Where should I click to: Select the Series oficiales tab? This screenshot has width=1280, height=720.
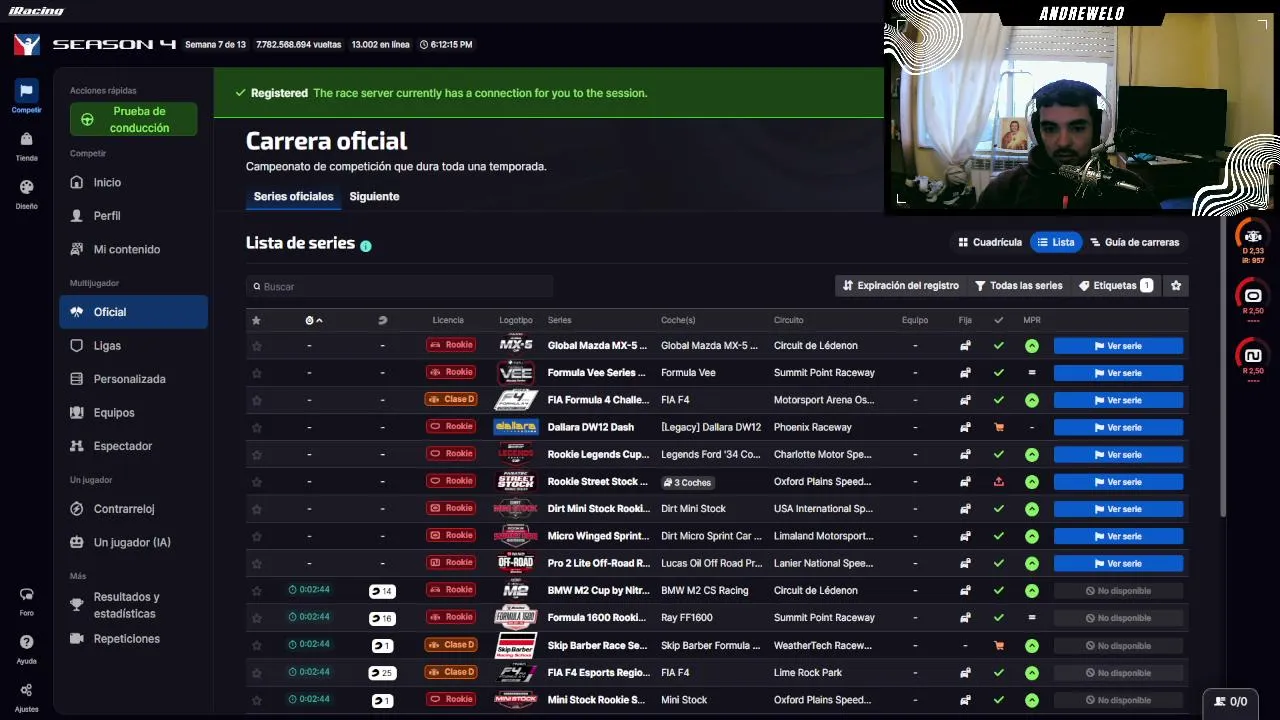[294, 197]
